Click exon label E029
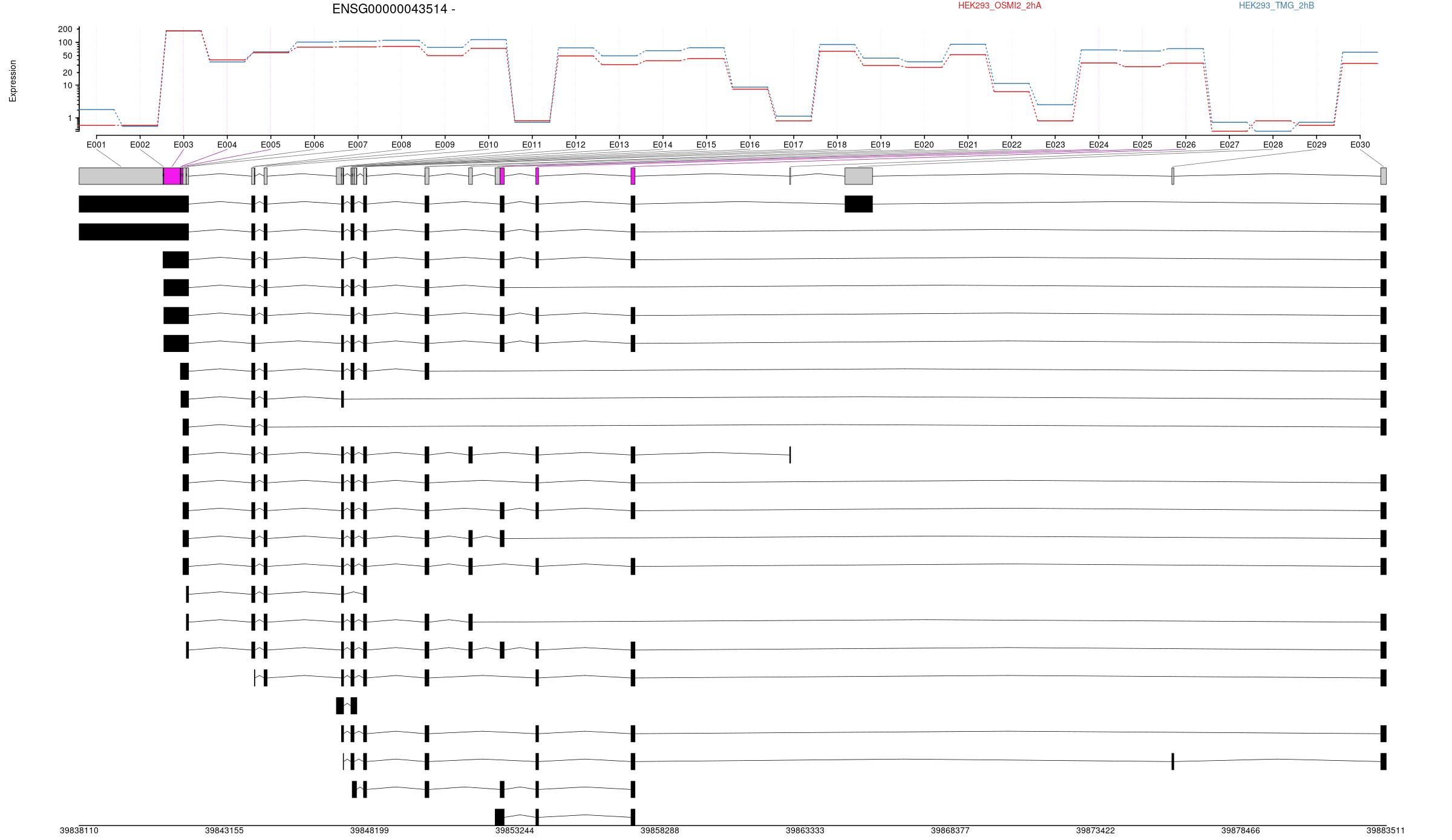This screenshot has width=1452, height=840. 1316,145
